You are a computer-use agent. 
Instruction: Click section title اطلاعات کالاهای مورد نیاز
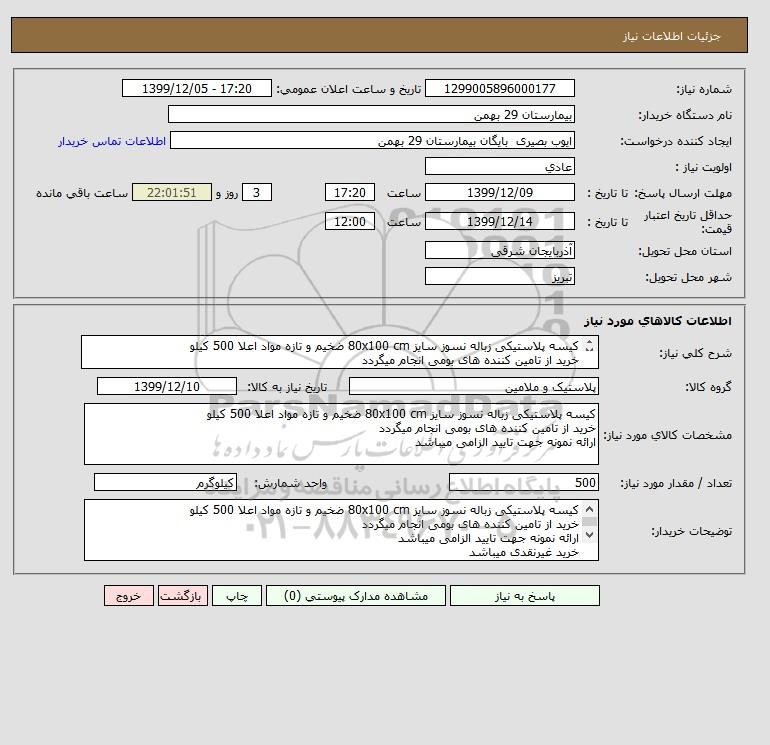pos(658,321)
